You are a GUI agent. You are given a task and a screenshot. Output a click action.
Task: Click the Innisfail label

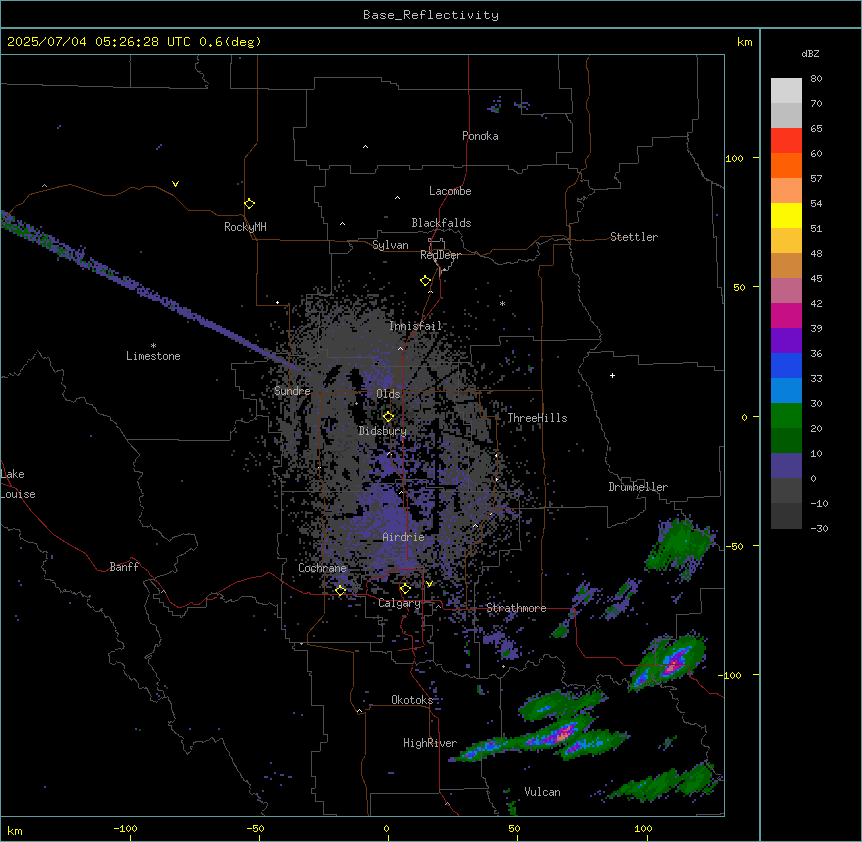click(416, 326)
